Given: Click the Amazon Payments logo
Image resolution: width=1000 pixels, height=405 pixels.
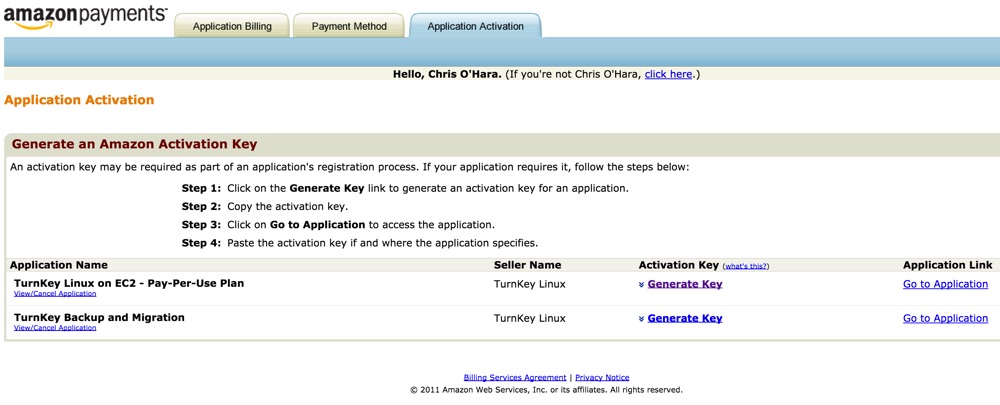Looking at the screenshot, I should [x=85, y=17].
